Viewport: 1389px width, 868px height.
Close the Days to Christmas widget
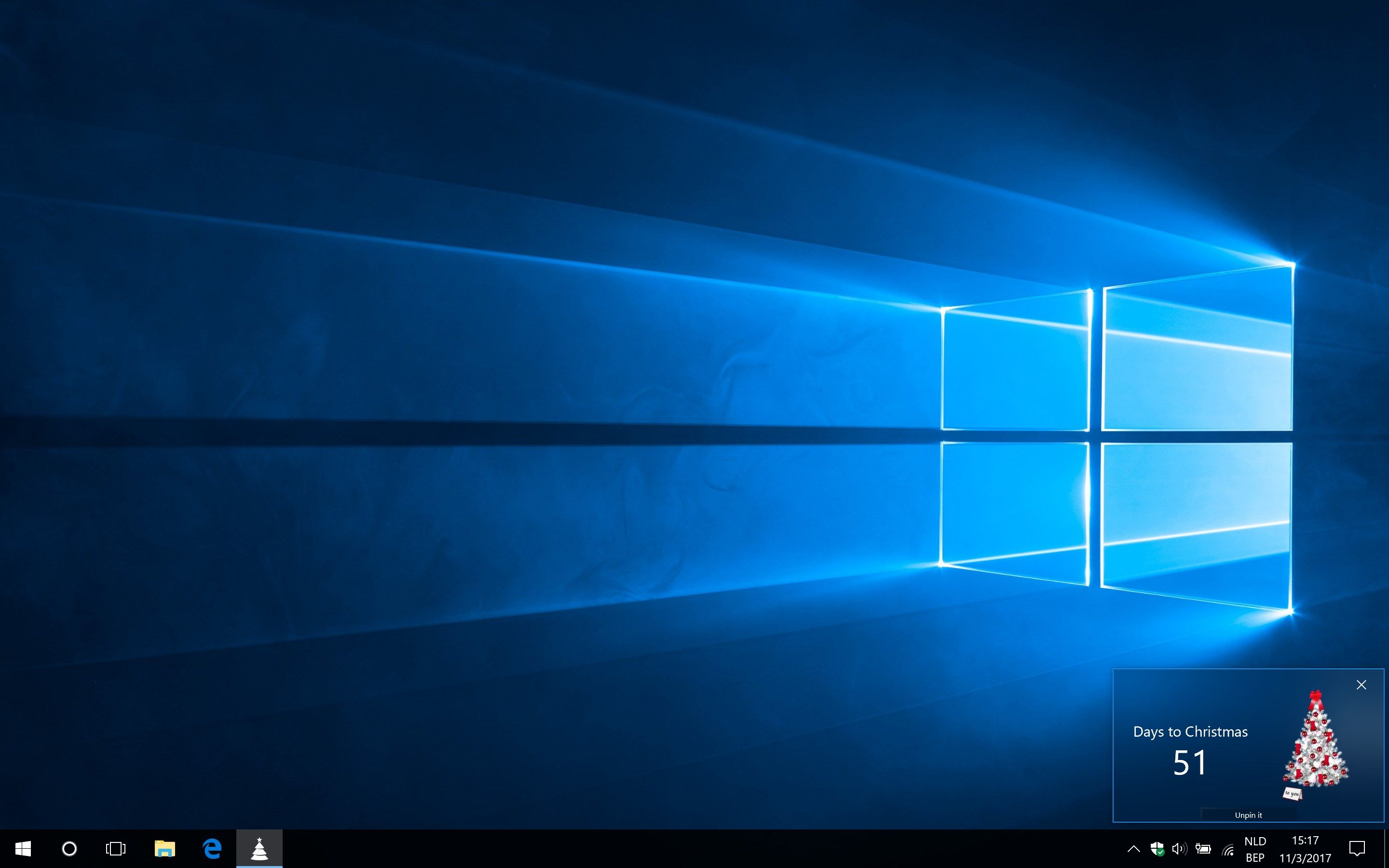[1362, 685]
